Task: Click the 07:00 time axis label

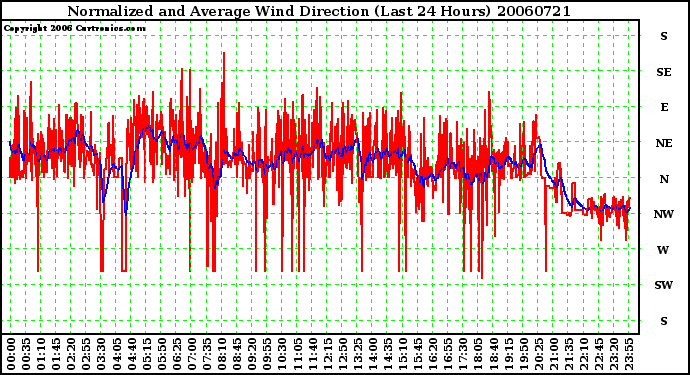Action: click(x=192, y=354)
